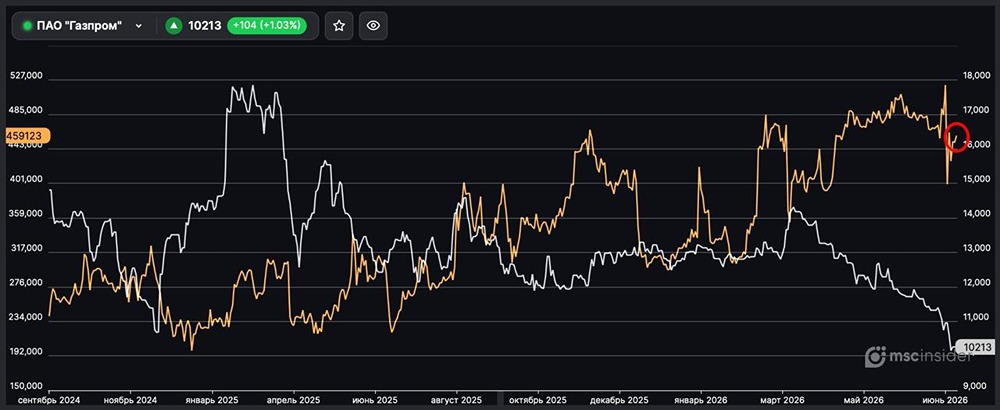Click the 150,000 left axis label
This screenshot has width=1000, height=410.
[x=27, y=386]
